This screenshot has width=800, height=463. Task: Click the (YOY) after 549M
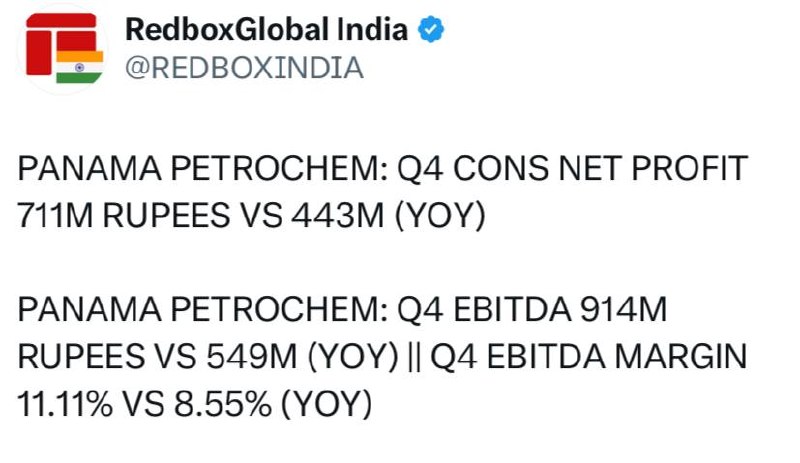353,357
